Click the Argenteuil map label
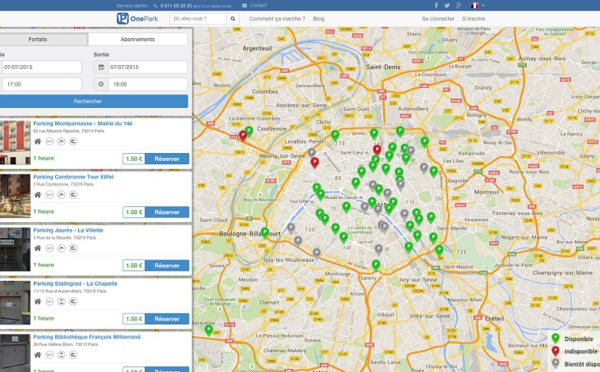This screenshot has width=600, height=372. pyautogui.click(x=257, y=49)
